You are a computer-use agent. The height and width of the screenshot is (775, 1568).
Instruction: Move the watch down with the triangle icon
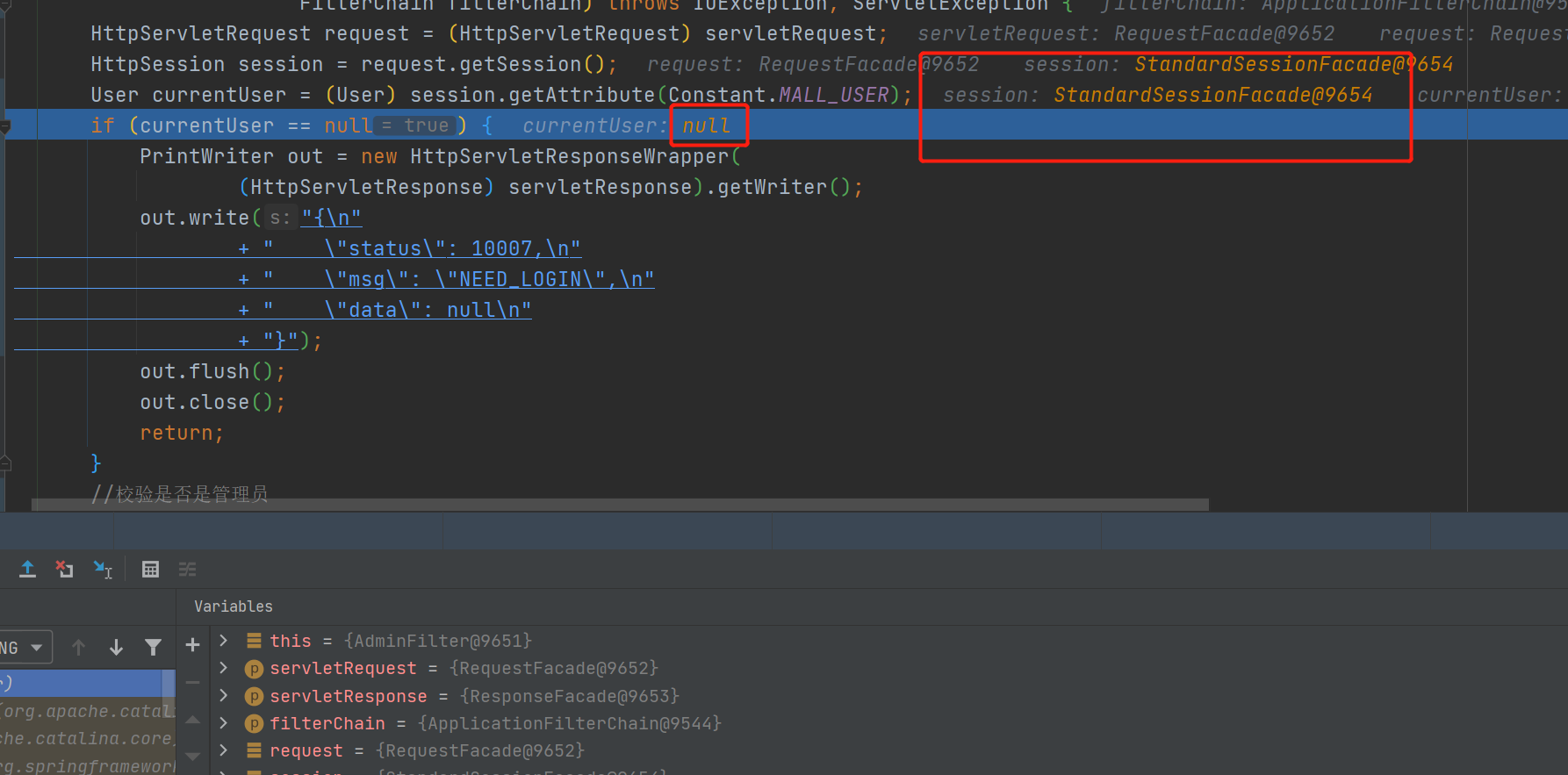pos(193,756)
